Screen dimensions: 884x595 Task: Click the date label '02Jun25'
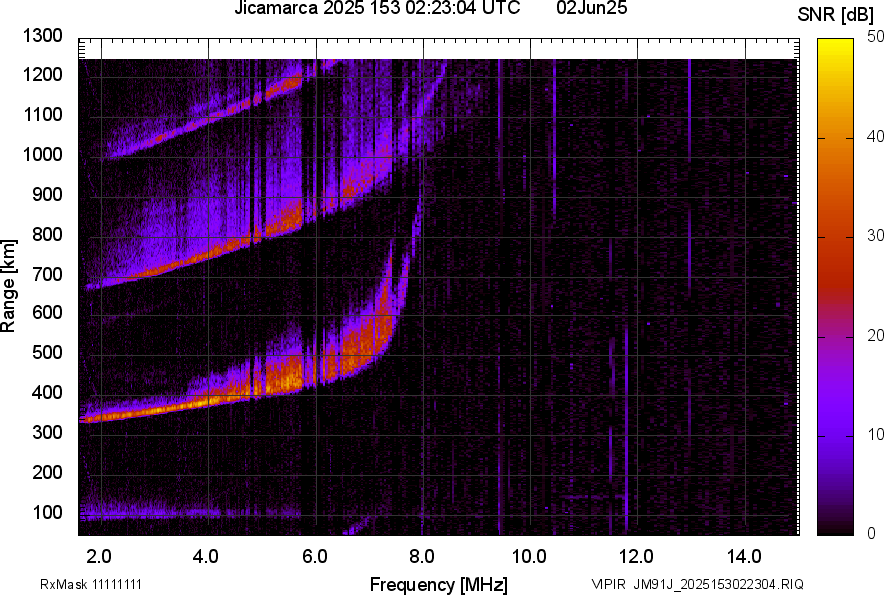pos(591,8)
